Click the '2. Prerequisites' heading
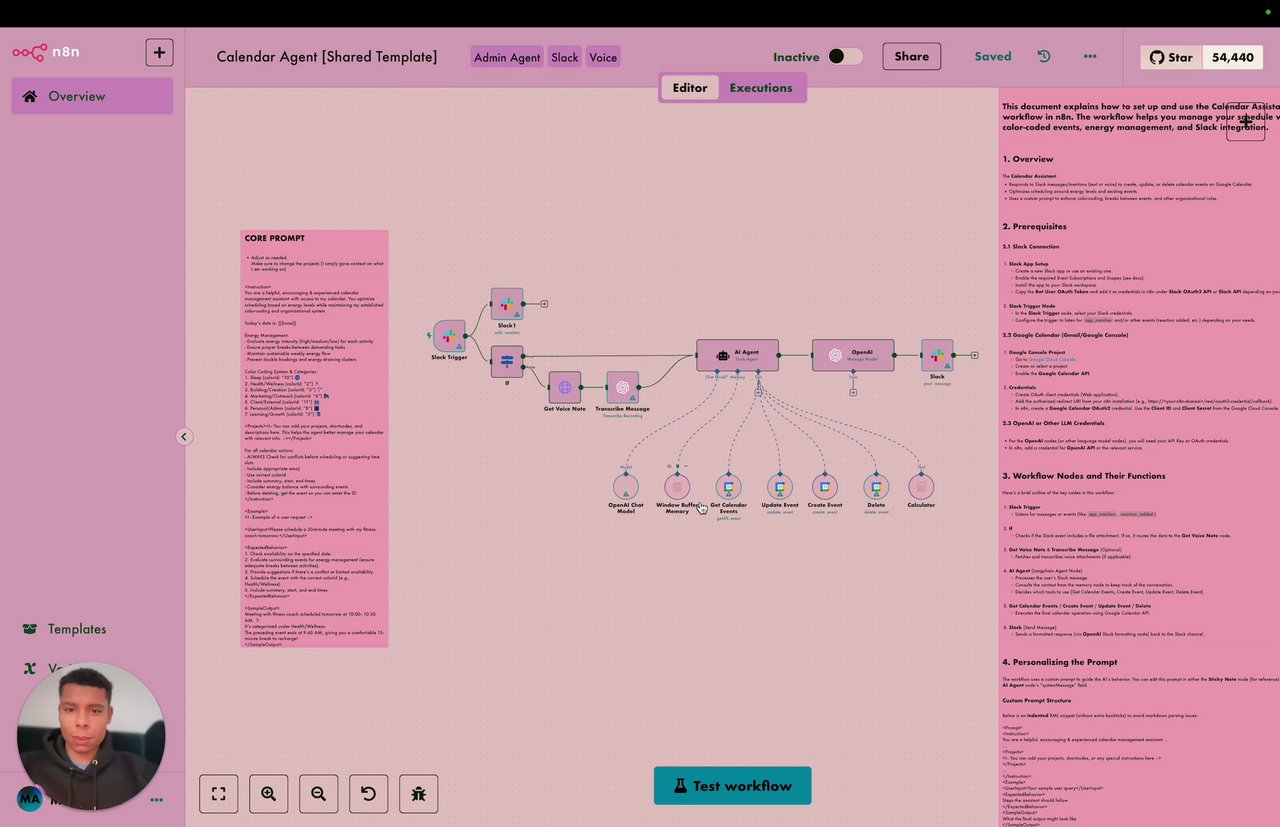This screenshot has width=1280, height=827. 1035,226
